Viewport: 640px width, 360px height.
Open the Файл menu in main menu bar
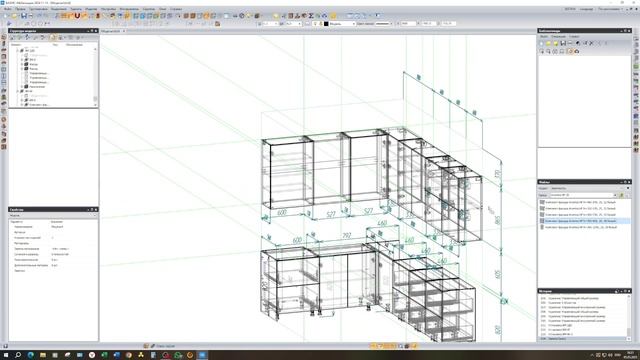[x=7, y=9]
